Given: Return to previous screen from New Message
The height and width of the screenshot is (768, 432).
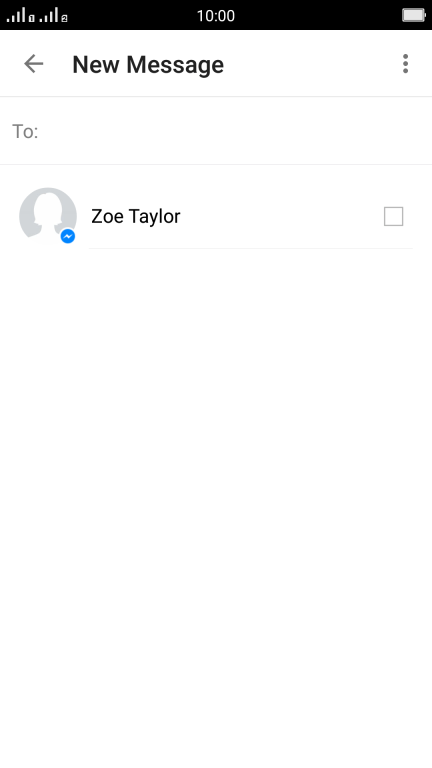Looking at the screenshot, I should [34, 64].
